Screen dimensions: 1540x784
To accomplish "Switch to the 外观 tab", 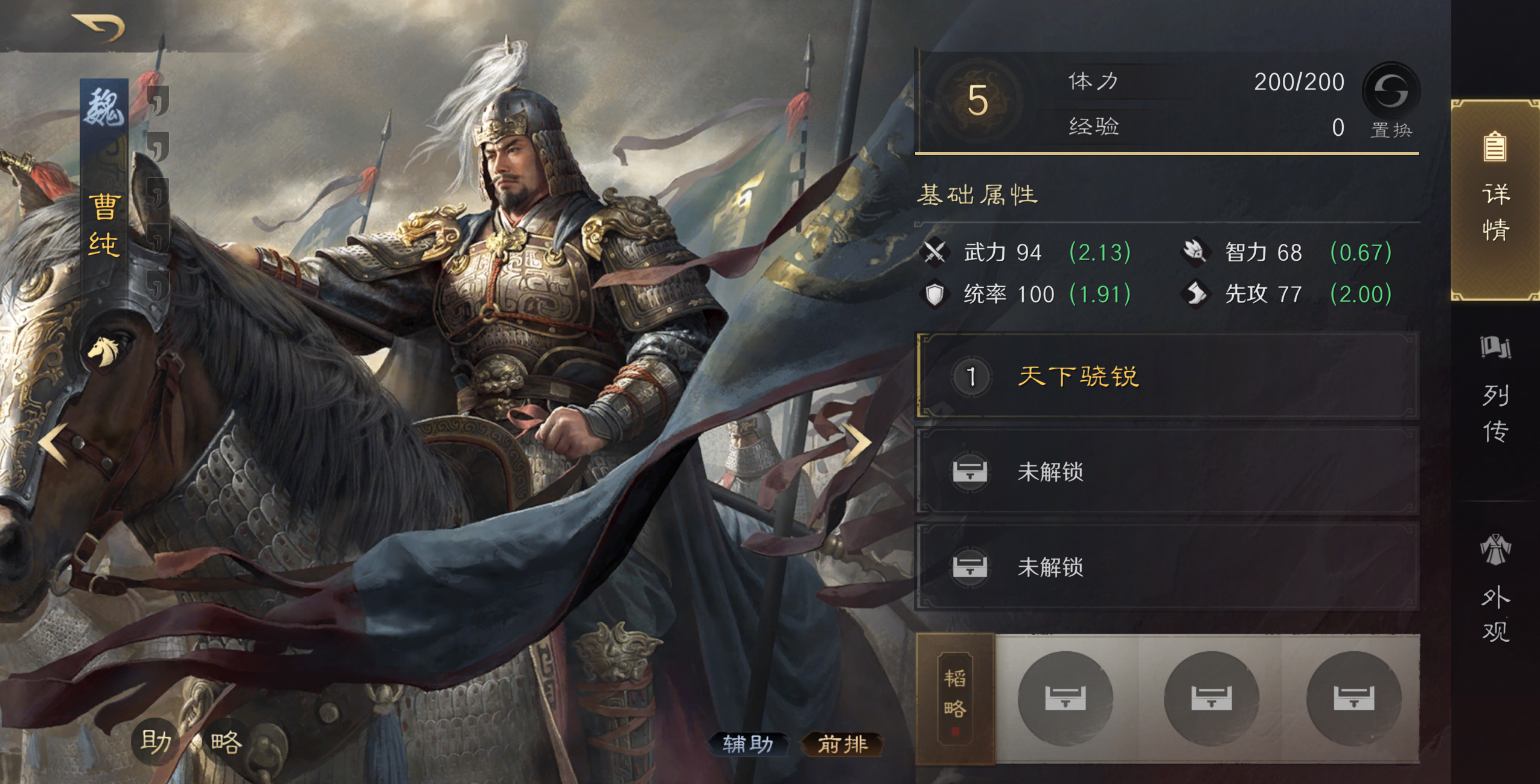I will (x=1495, y=588).
